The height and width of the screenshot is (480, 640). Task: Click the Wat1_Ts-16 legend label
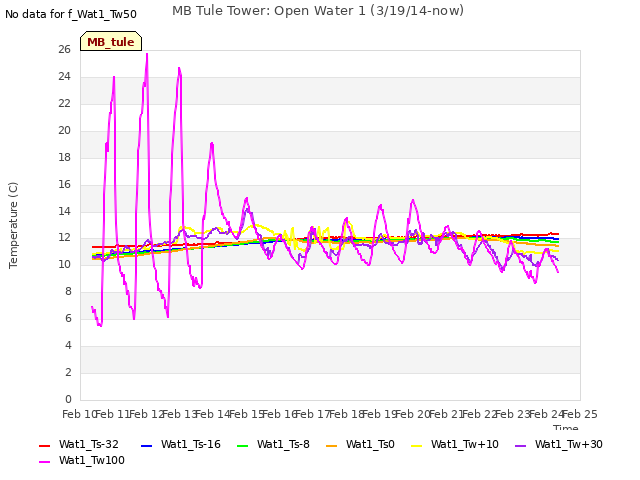[x=191, y=444]
